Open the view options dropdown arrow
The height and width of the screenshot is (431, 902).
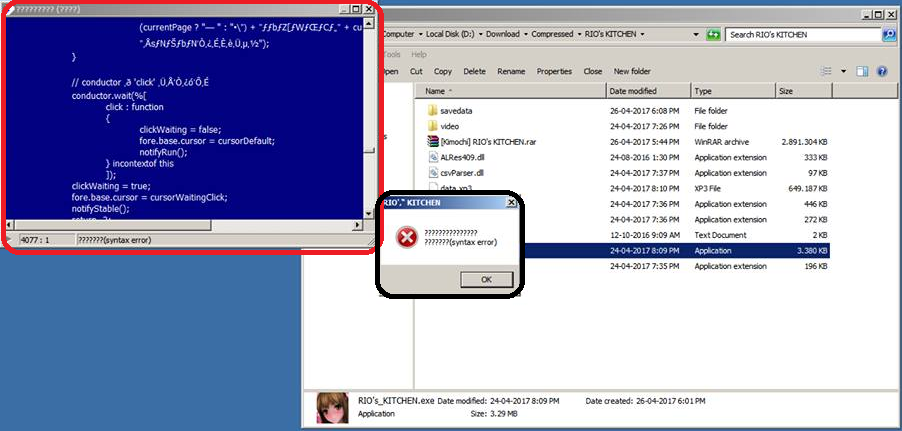843,71
